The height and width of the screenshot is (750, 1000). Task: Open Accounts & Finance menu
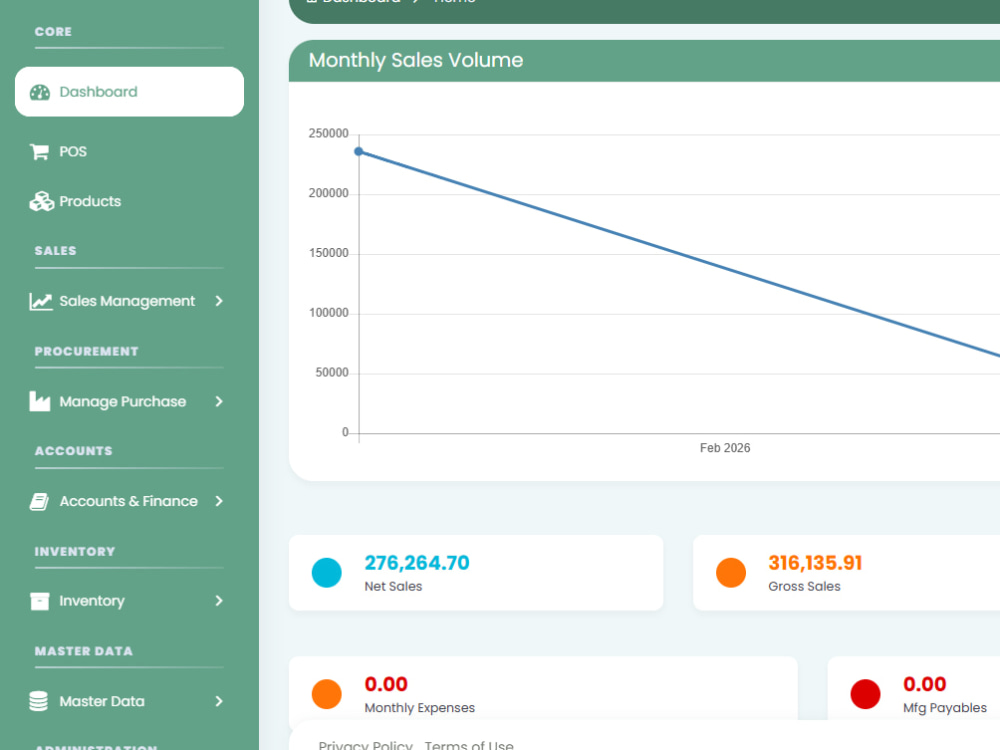129,501
